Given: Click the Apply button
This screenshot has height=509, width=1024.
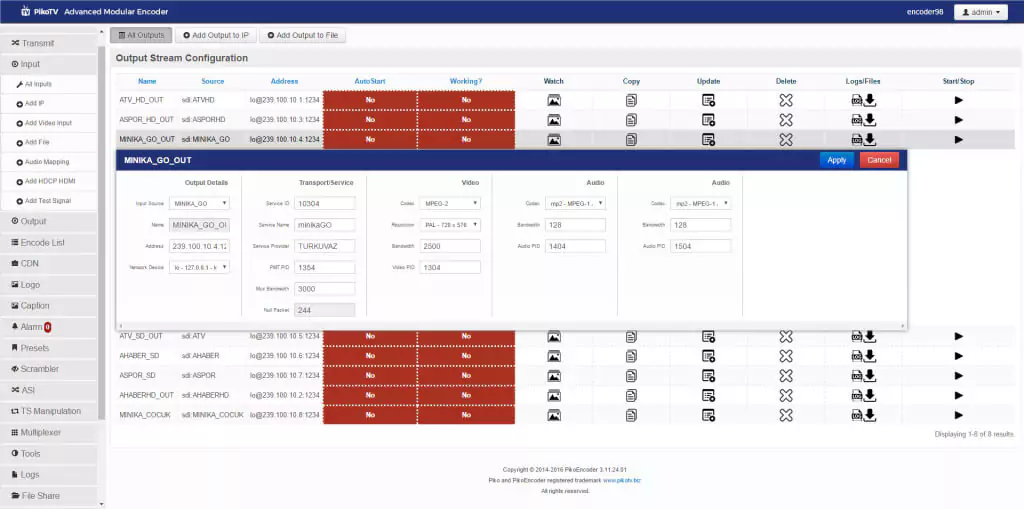Looking at the screenshot, I should pos(837,160).
